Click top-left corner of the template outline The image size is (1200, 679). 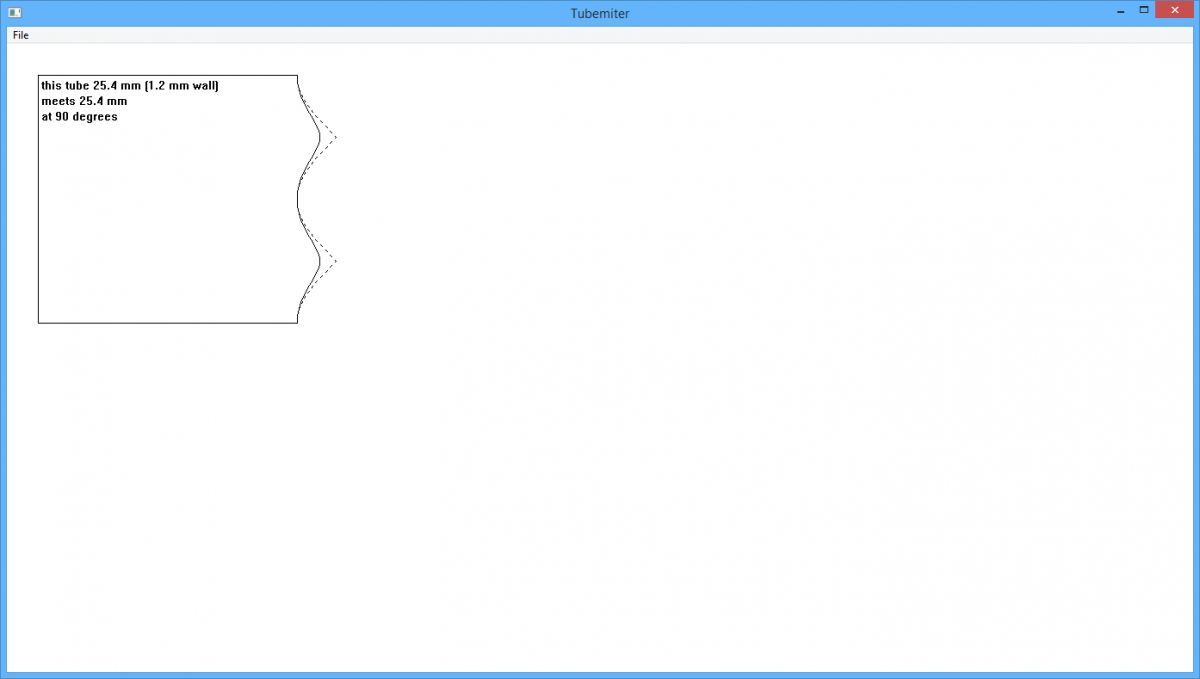click(39, 76)
